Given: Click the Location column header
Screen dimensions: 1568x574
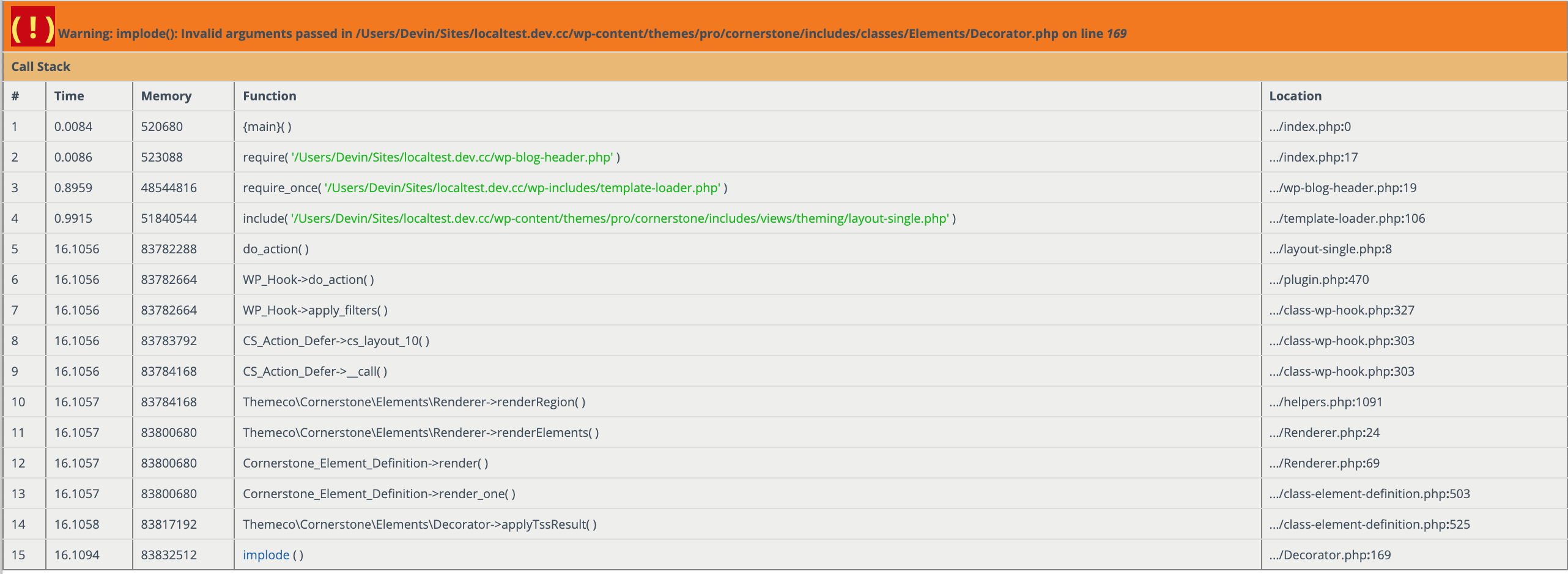Looking at the screenshot, I should click(1295, 96).
